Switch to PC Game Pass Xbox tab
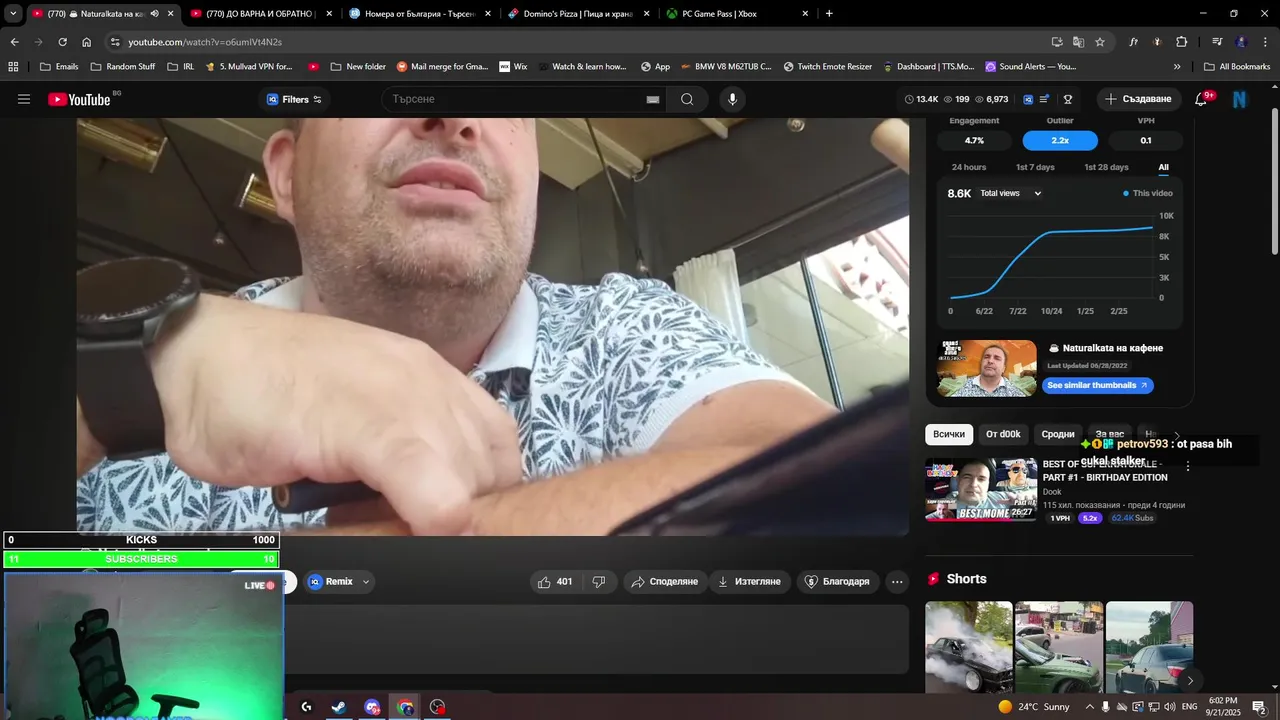Image resolution: width=1280 pixels, height=720 pixels. (x=737, y=14)
